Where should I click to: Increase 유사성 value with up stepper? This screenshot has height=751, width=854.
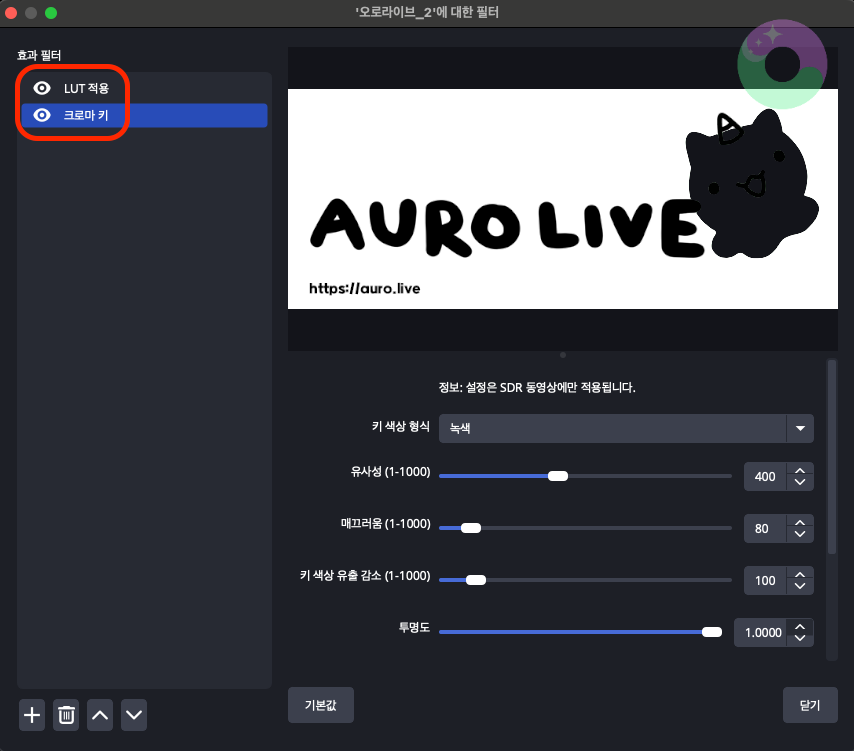pyautogui.click(x=800, y=471)
